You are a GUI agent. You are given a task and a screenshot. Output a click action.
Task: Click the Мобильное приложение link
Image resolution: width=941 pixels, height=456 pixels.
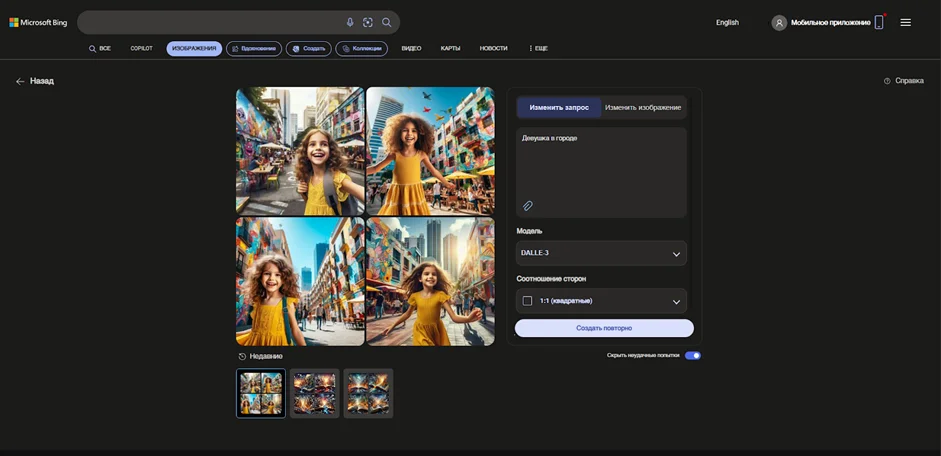(x=831, y=23)
